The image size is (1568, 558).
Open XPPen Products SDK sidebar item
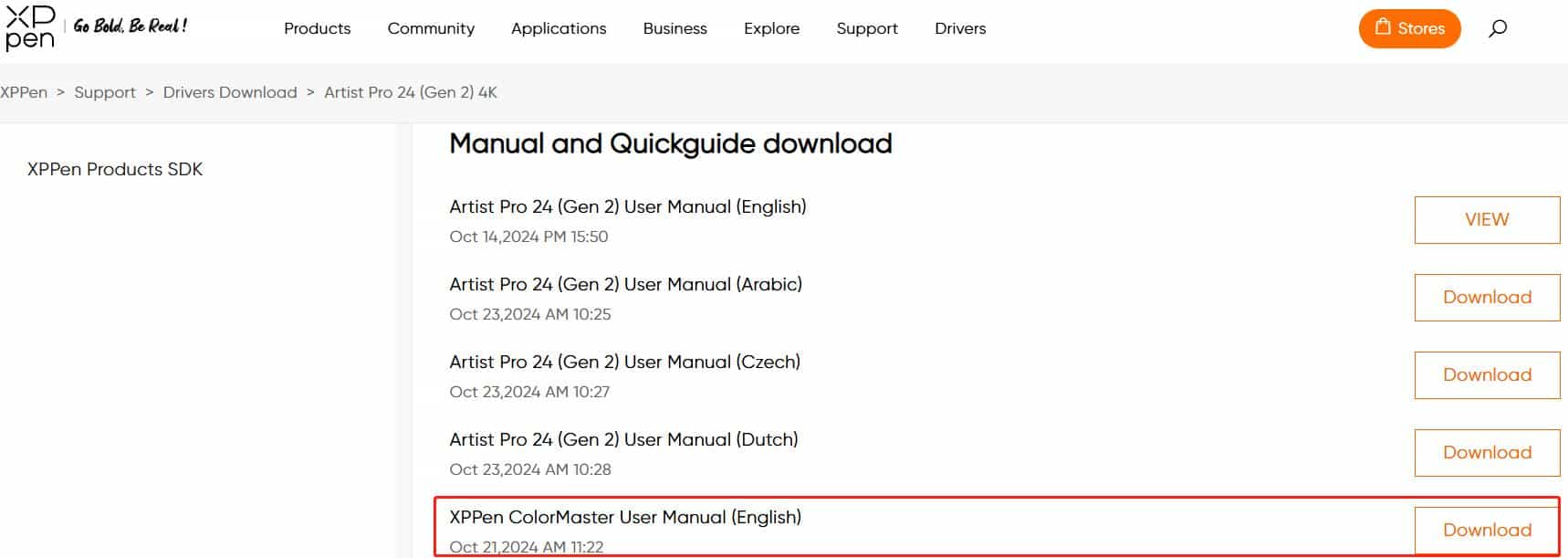click(x=115, y=169)
